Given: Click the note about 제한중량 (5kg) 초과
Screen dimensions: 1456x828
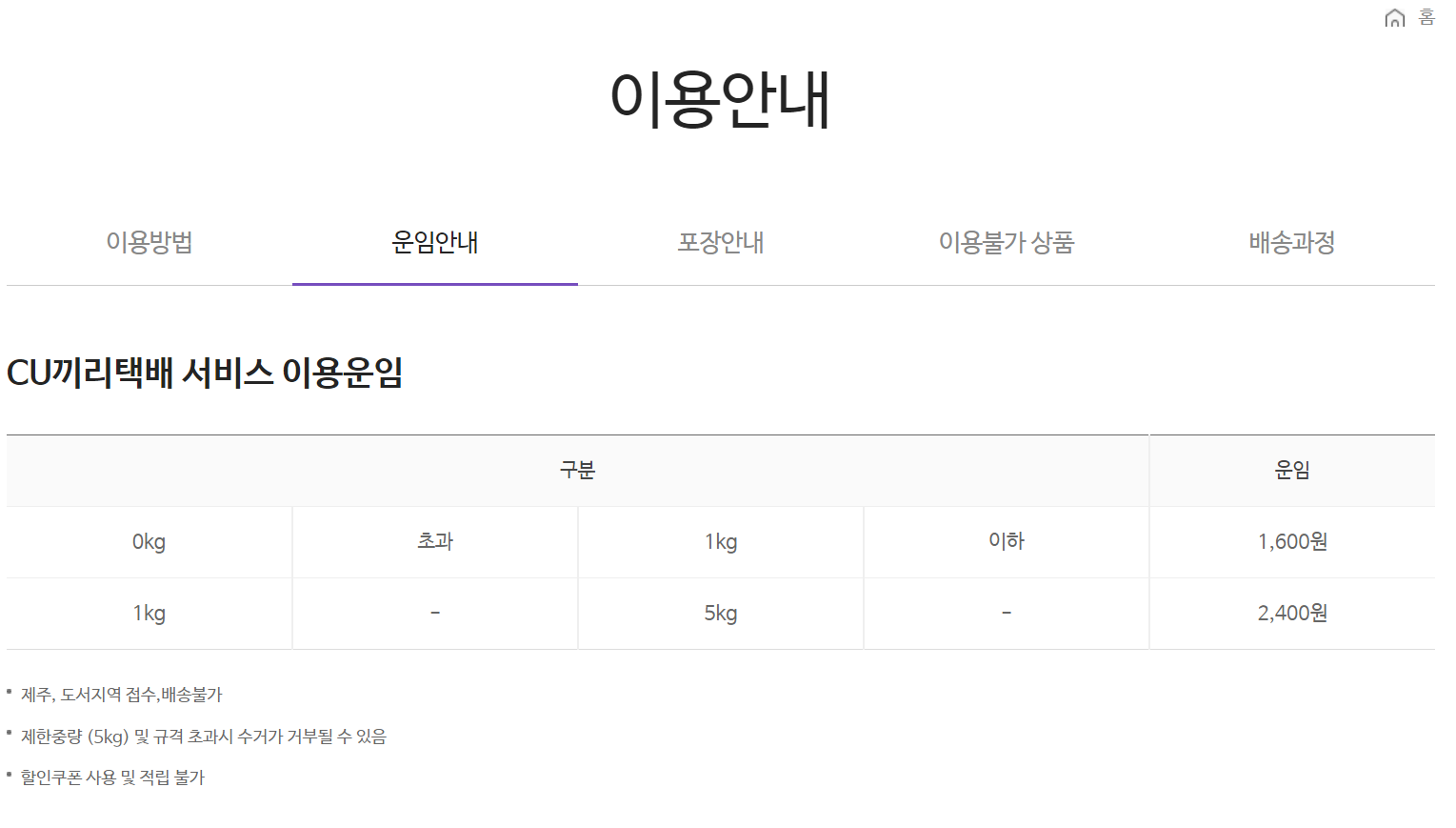Looking at the screenshot, I should (204, 737).
